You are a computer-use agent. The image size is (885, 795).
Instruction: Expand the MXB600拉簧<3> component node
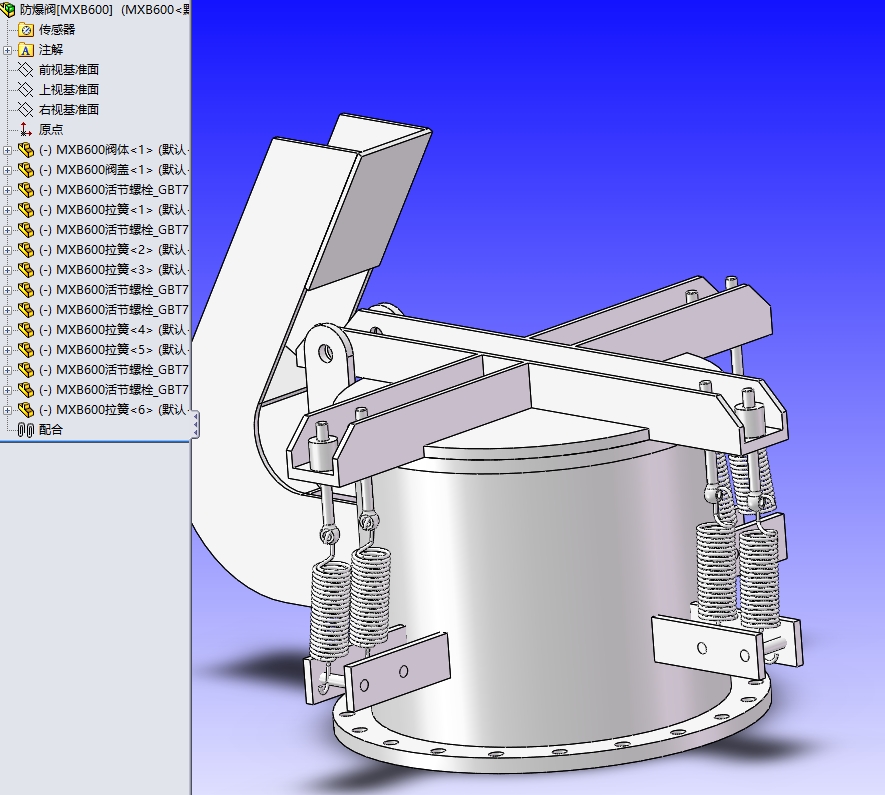[7, 270]
